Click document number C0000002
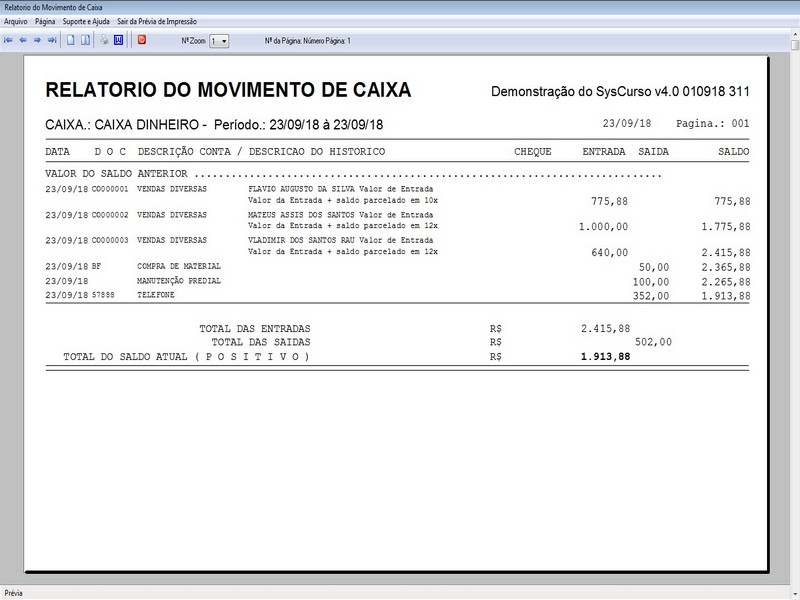This screenshot has width=800, height=600. click(x=110, y=215)
